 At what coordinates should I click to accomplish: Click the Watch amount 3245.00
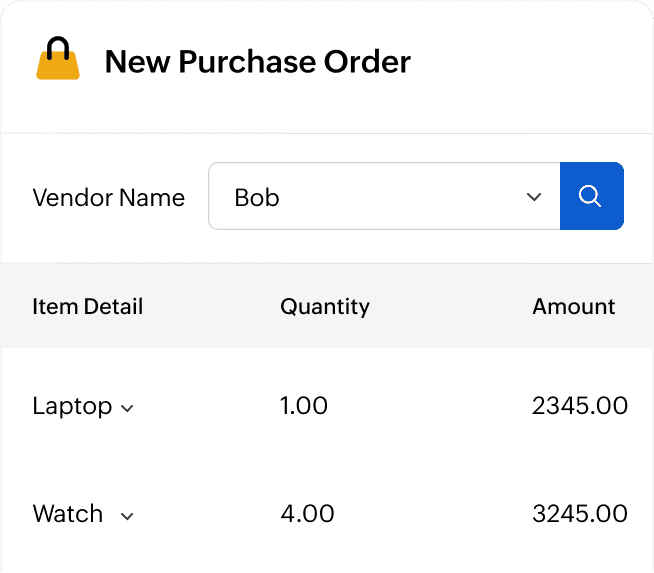(x=580, y=514)
